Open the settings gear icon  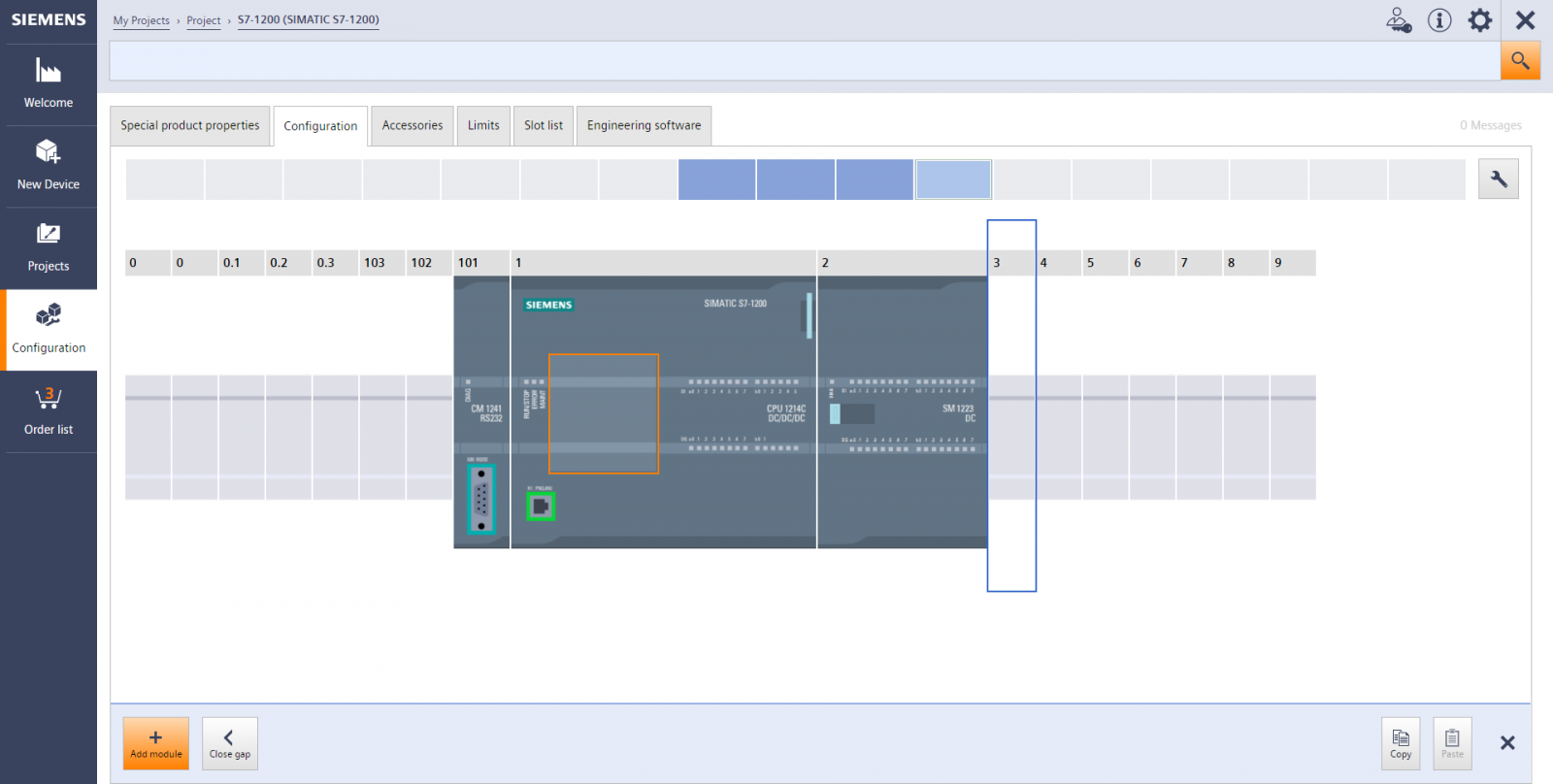[1479, 19]
